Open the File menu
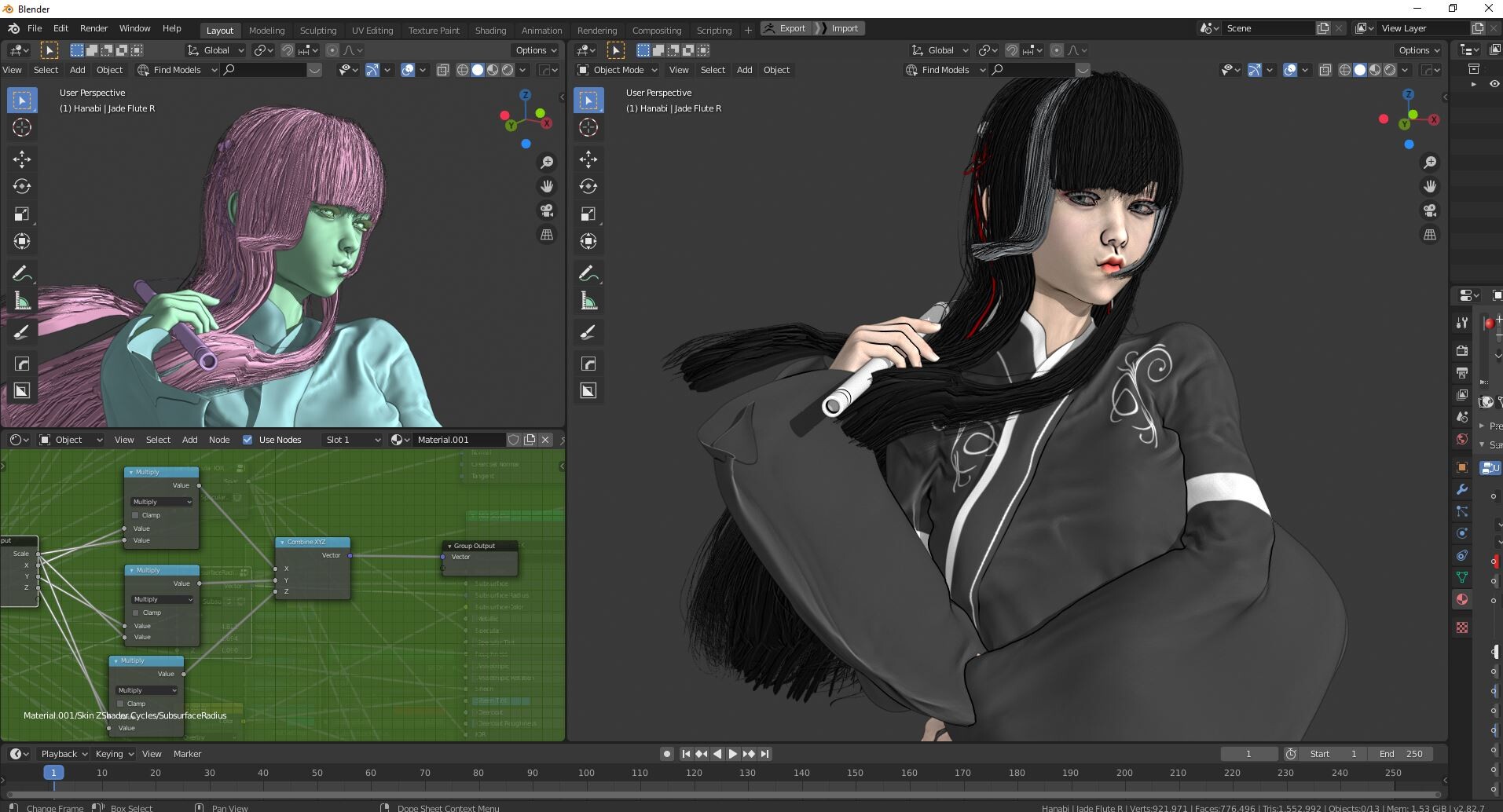Image resolution: width=1503 pixels, height=812 pixels. (35, 28)
